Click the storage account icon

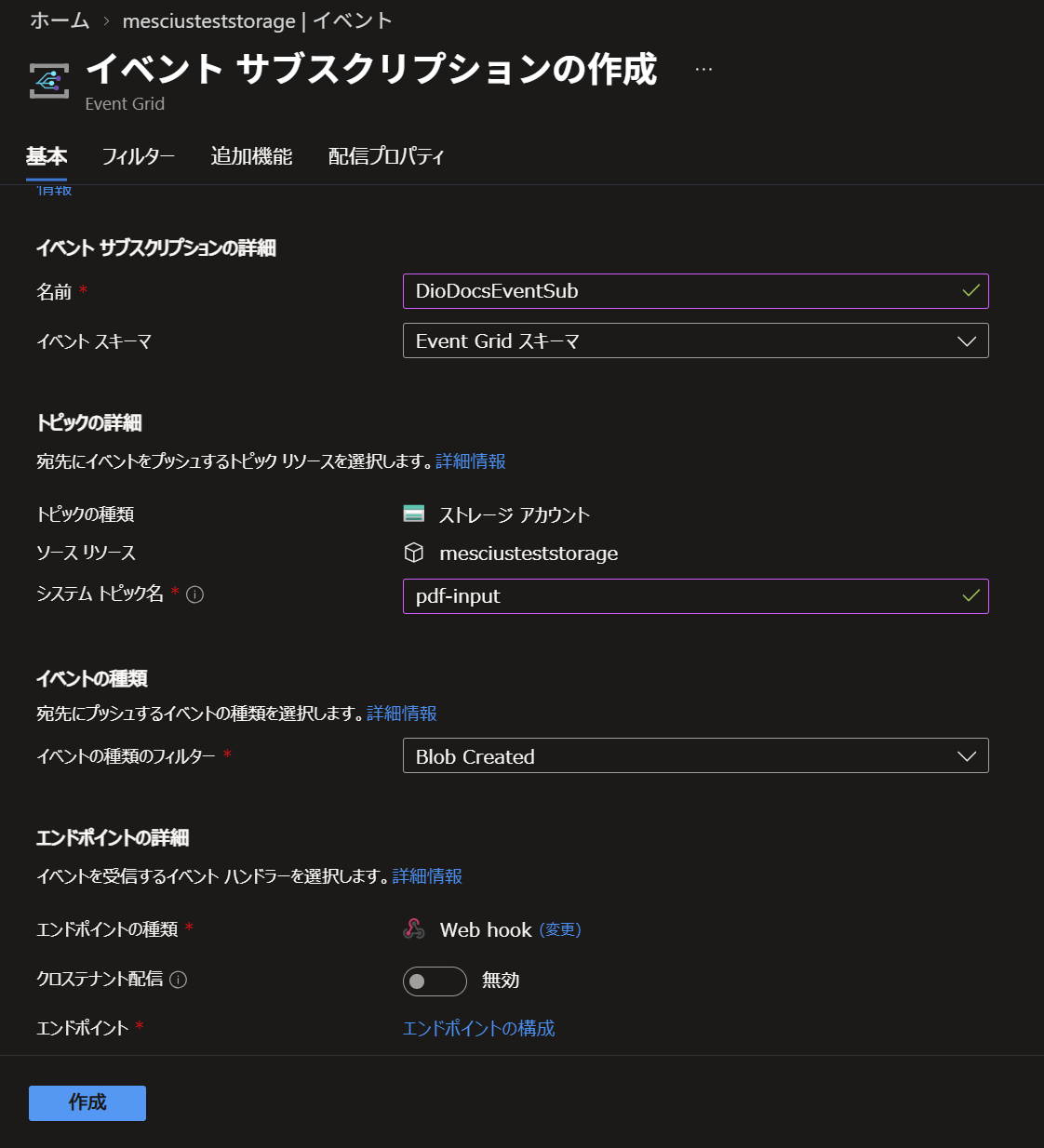(414, 514)
